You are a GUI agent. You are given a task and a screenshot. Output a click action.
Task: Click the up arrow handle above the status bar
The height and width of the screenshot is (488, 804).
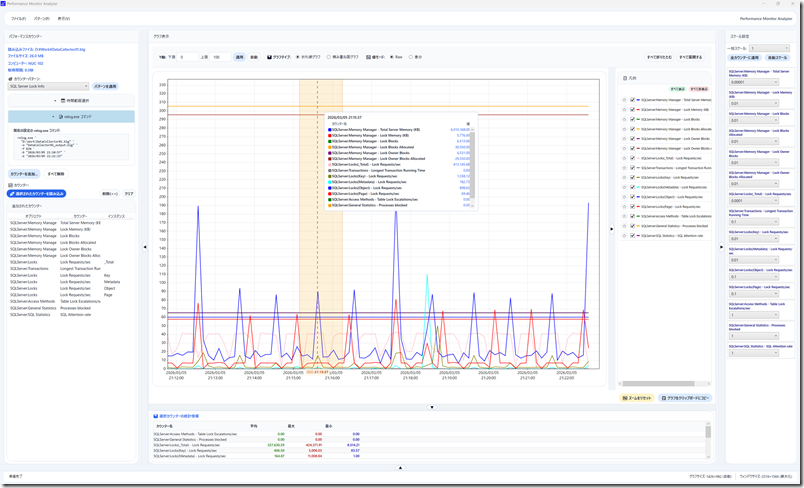400,467
